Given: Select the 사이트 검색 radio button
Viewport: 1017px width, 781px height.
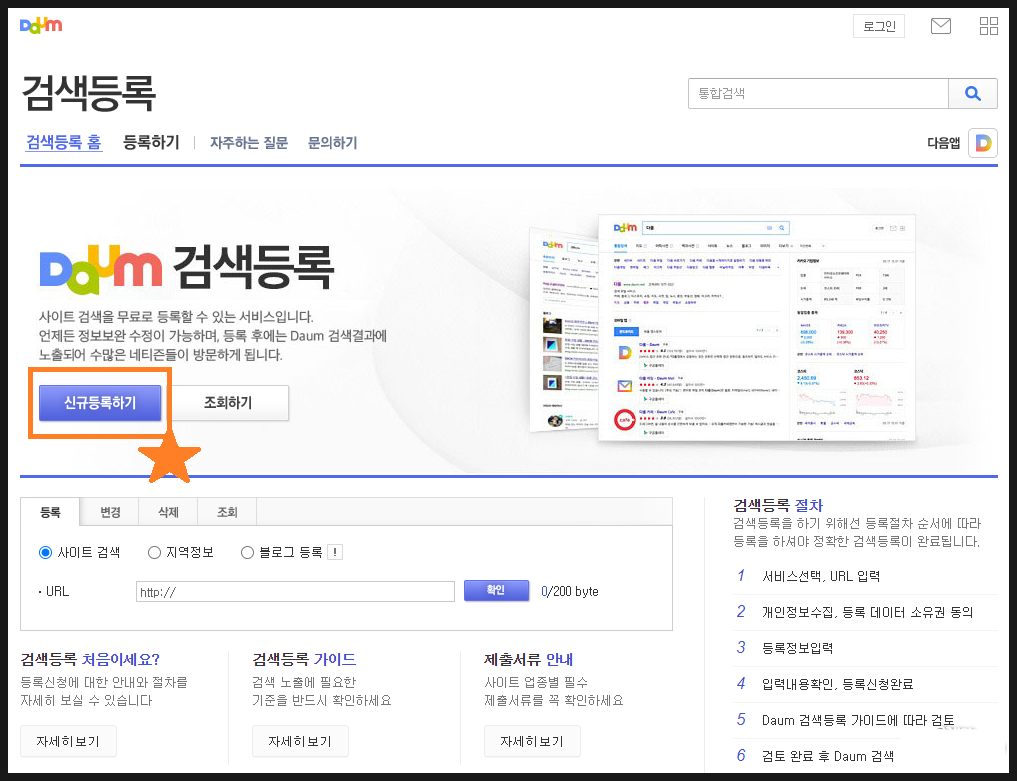Looking at the screenshot, I should [x=45, y=553].
